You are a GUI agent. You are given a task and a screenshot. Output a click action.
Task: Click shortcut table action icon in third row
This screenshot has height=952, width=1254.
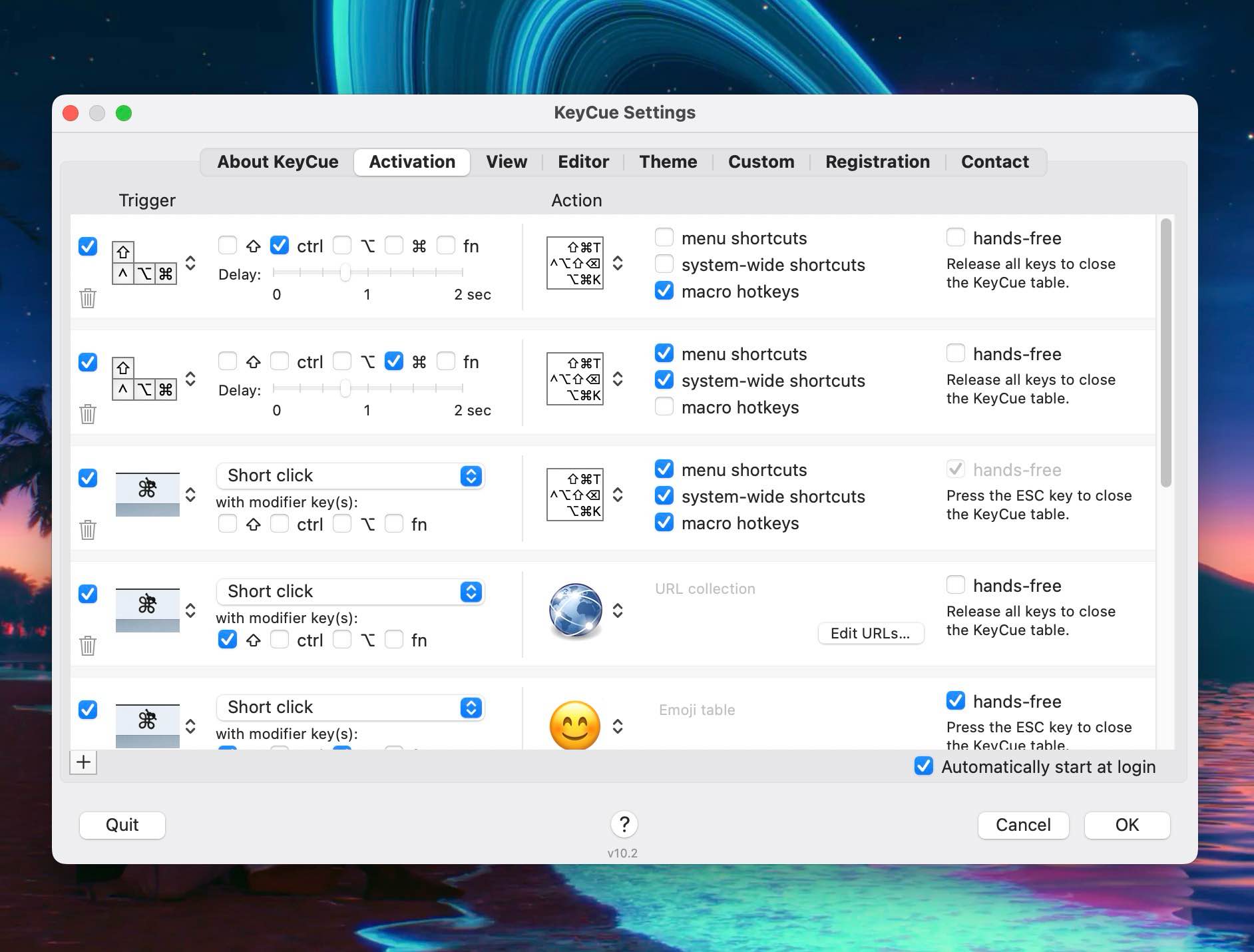pyautogui.click(x=575, y=495)
